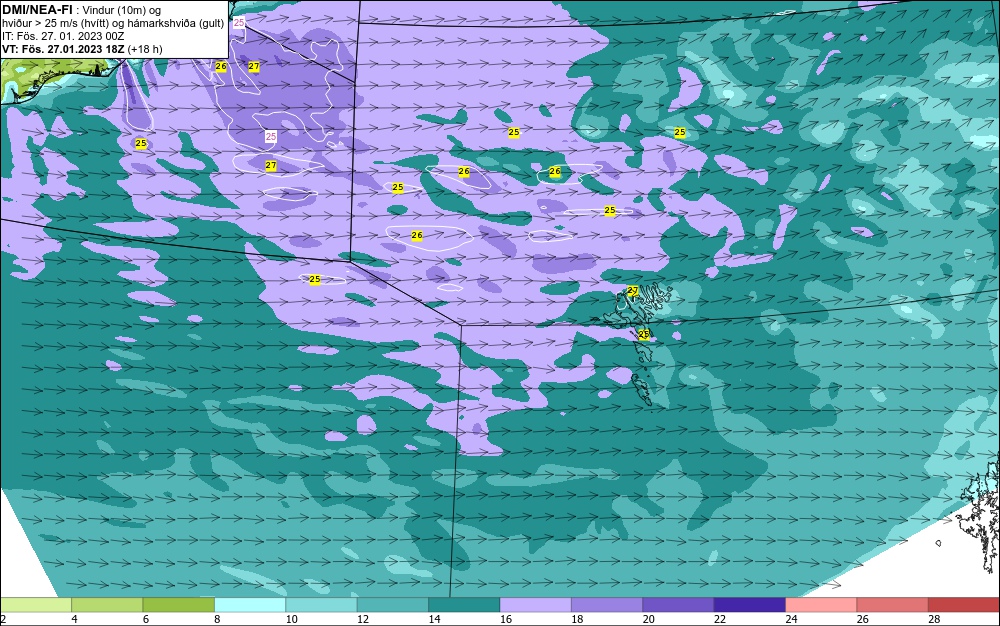Click legend scale number 24

[791, 619]
